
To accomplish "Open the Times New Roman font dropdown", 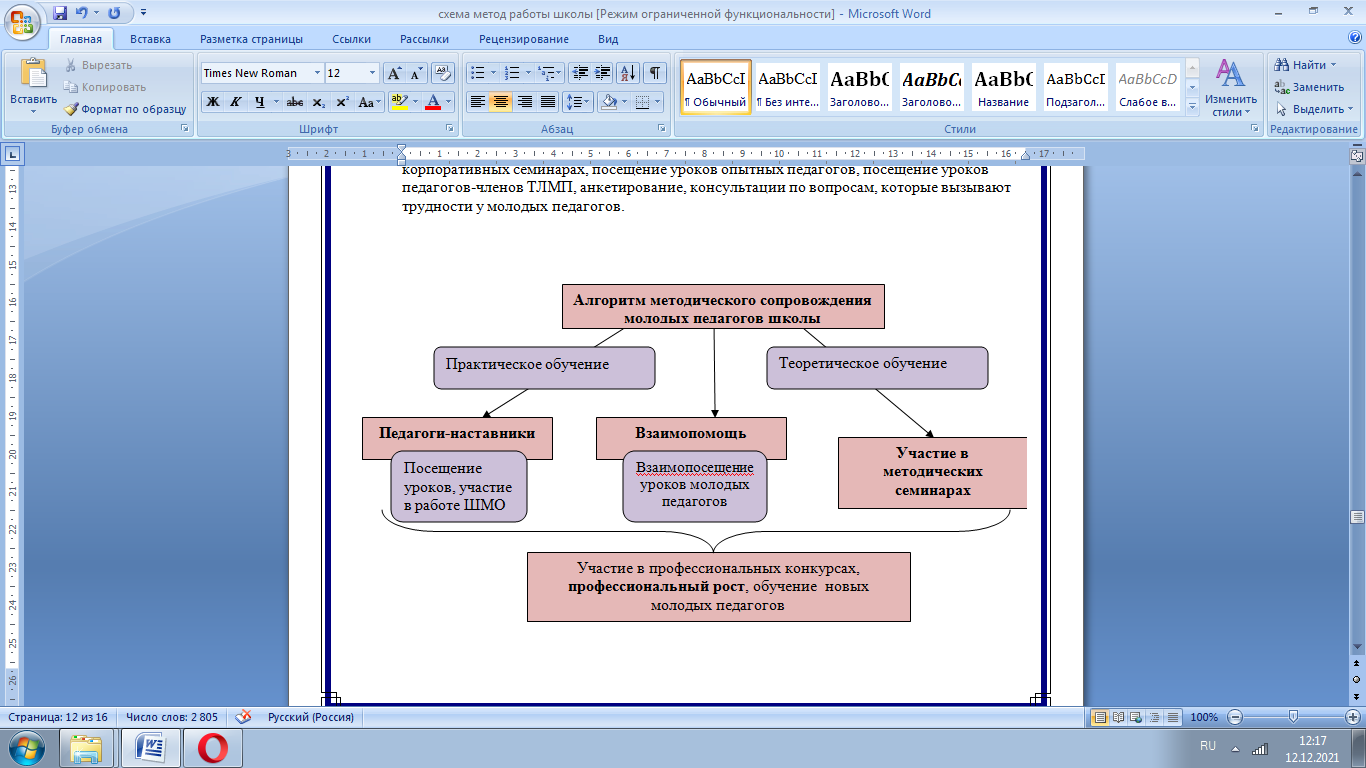I will click(x=317, y=73).
